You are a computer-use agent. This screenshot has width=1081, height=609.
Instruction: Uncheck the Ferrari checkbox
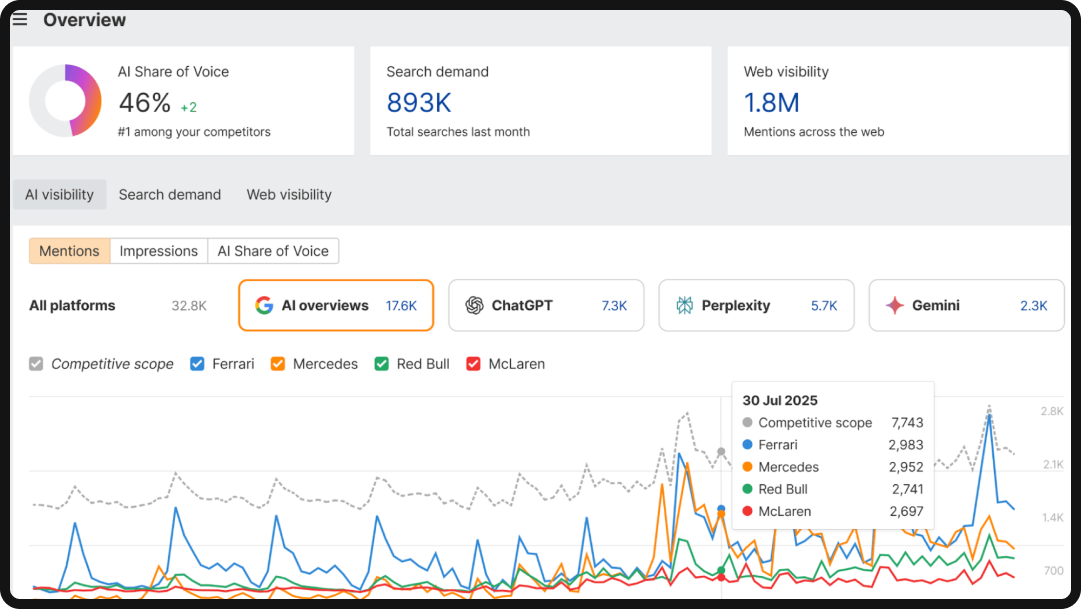pos(197,364)
